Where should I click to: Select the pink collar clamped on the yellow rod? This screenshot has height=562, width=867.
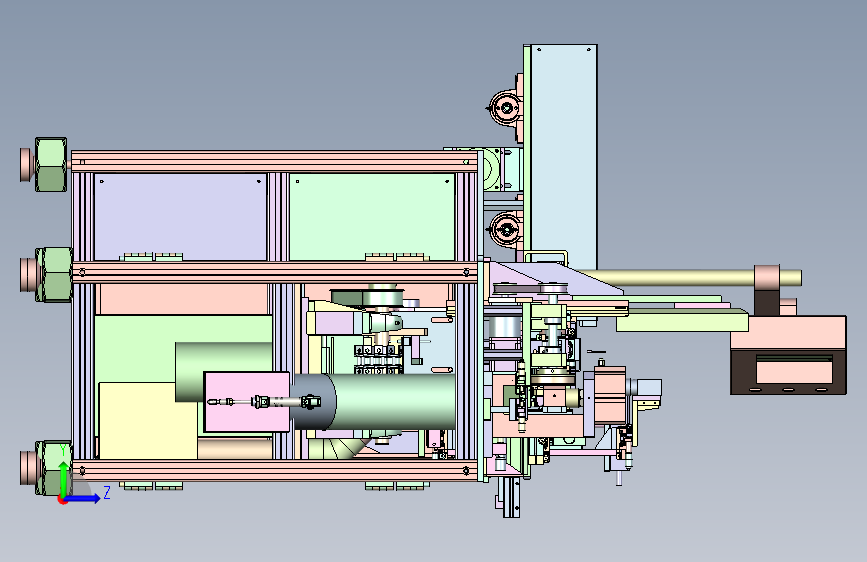(x=767, y=278)
